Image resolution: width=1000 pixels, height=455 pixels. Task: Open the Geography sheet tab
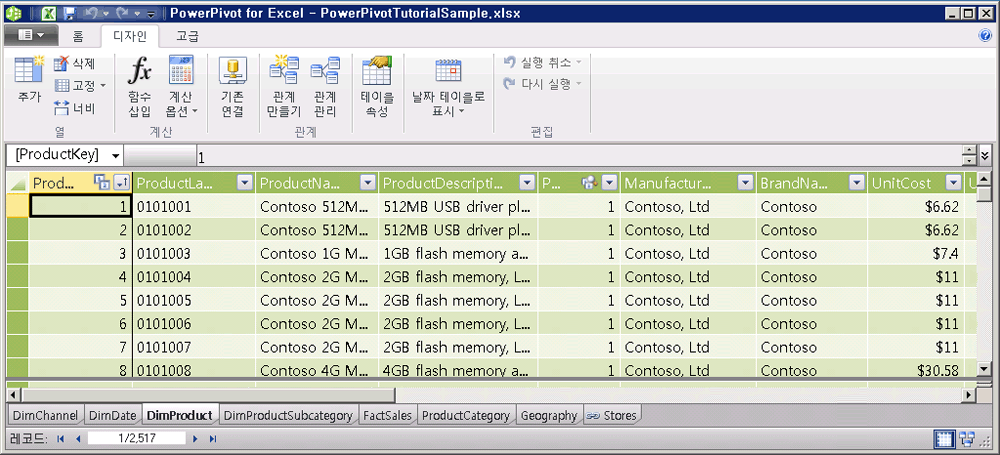(x=548, y=415)
